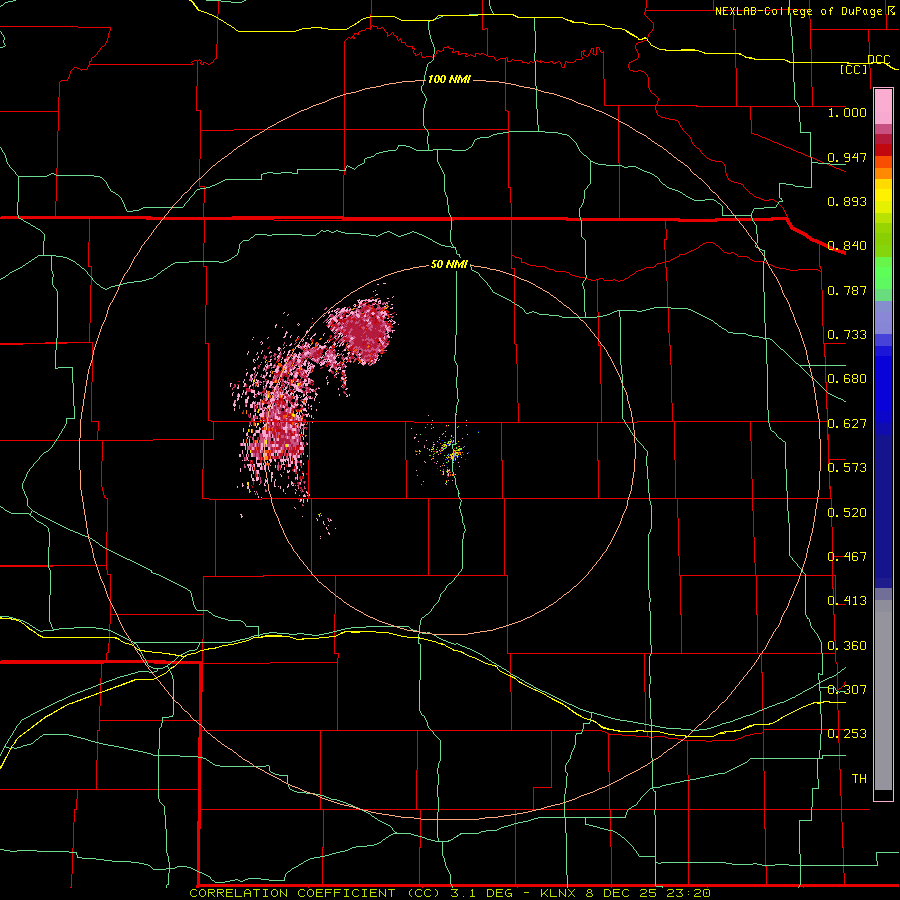Click the Correlation Coefficient 3.1 DEG KLNX caption
The height and width of the screenshot is (900, 900).
click(x=450, y=893)
